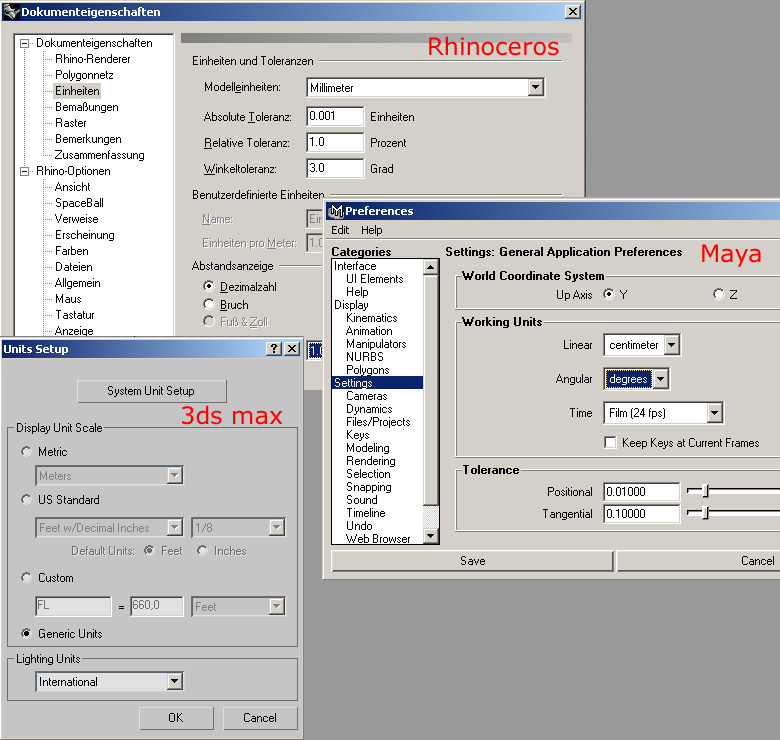Select Bruch radio button in Rhino

point(209,304)
